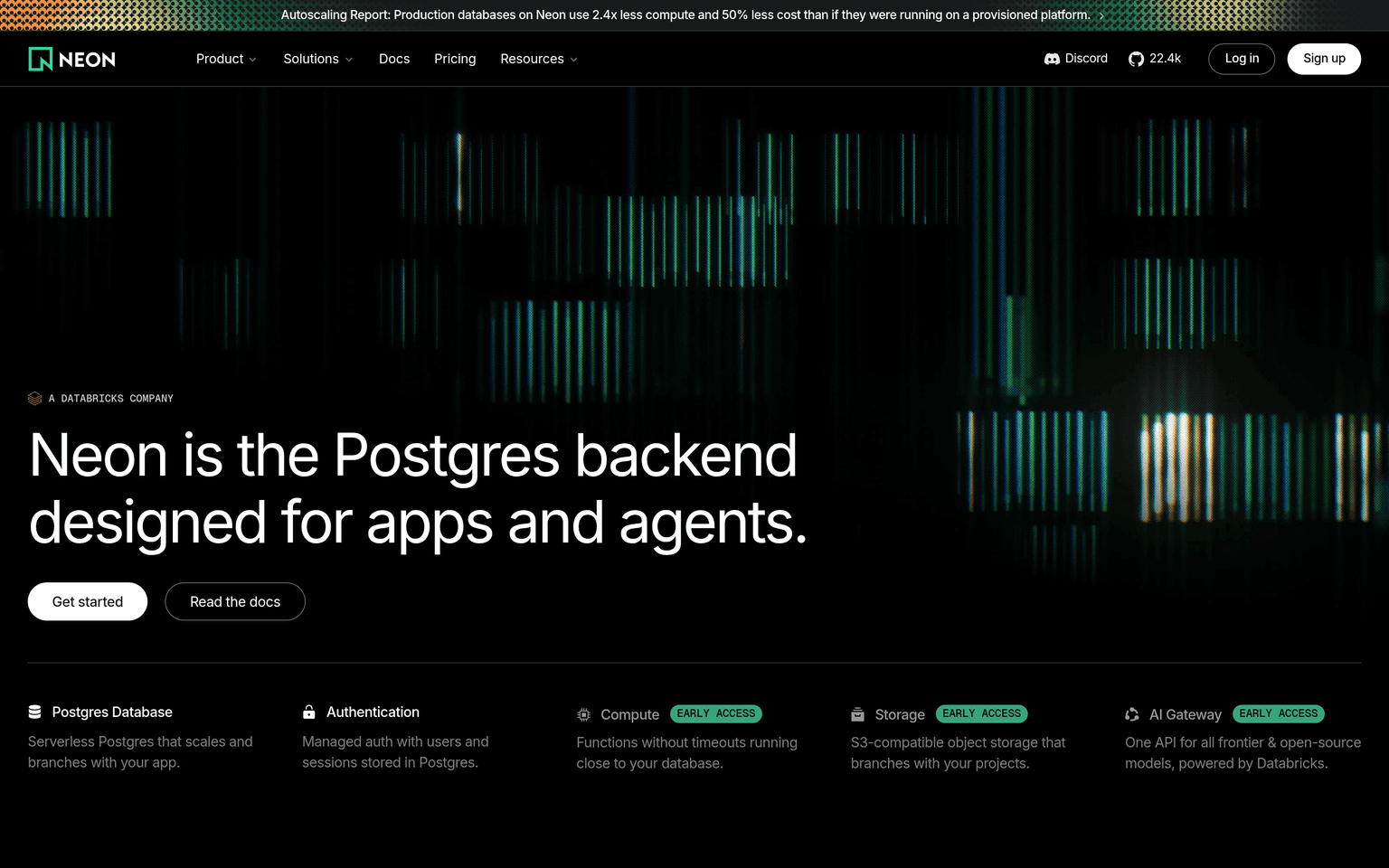The height and width of the screenshot is (868, 1389).
Task: Expand the Resources menu chevron
Action: [573, 60]
